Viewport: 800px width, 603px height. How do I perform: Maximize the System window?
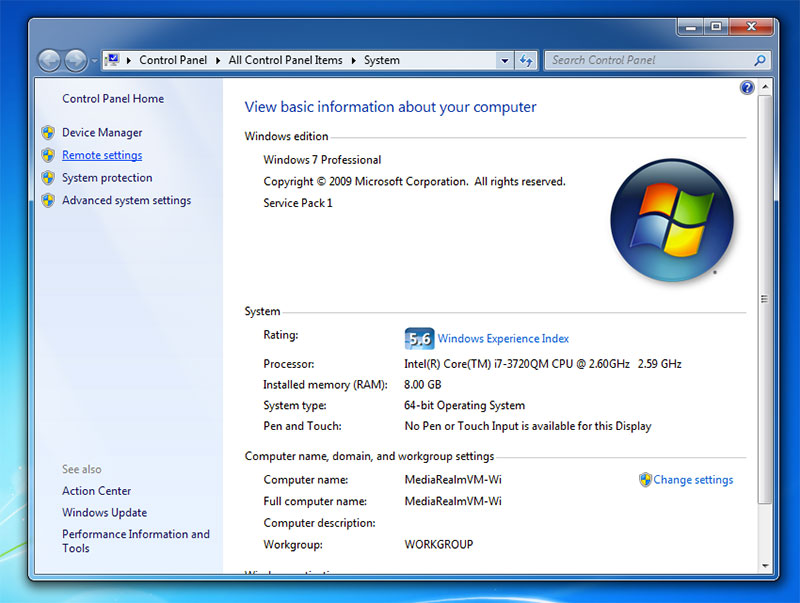[716, 27]
